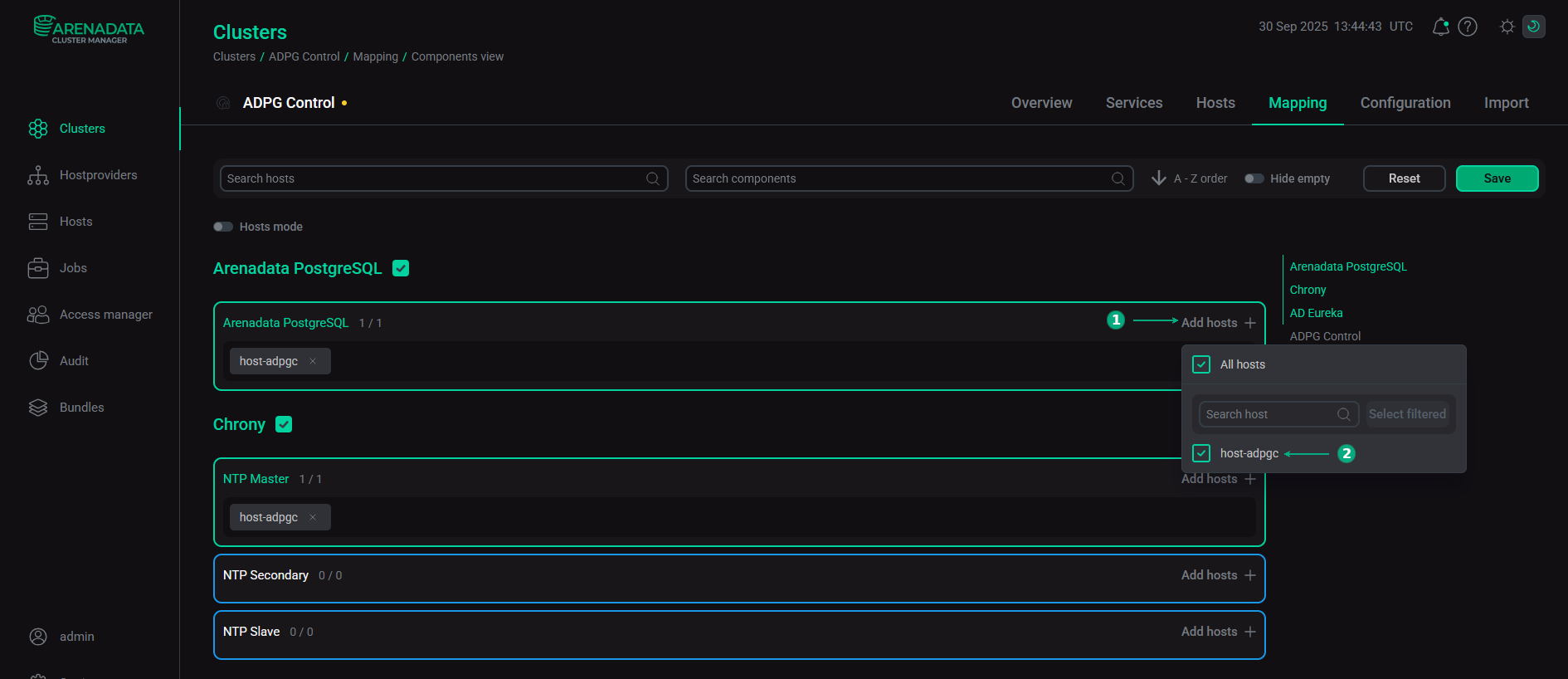
Task: Expand Add hosts for NTP Slave
Action: [1217, 632]
